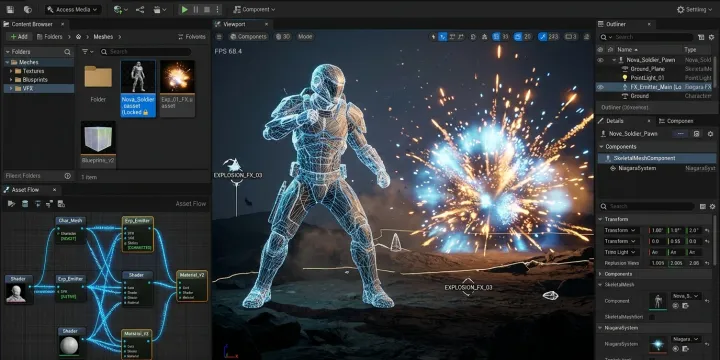Select the Exp_01_FX asset thumbnail
Image resolution: width=720 pixels, height=360 pixels.
177,77
